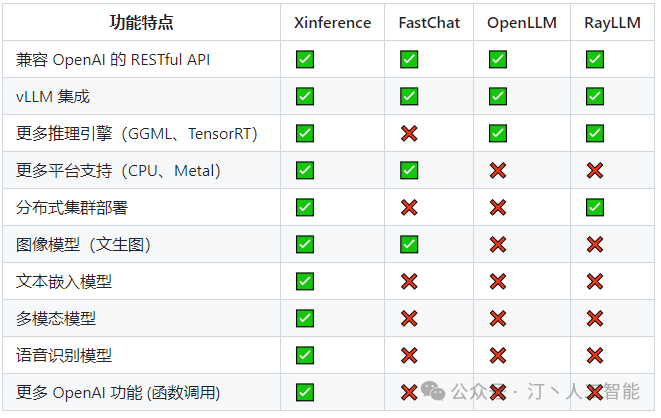Click Xinference checkmark for 兼容 OpenAI RESTful API

tap(305, 60)
